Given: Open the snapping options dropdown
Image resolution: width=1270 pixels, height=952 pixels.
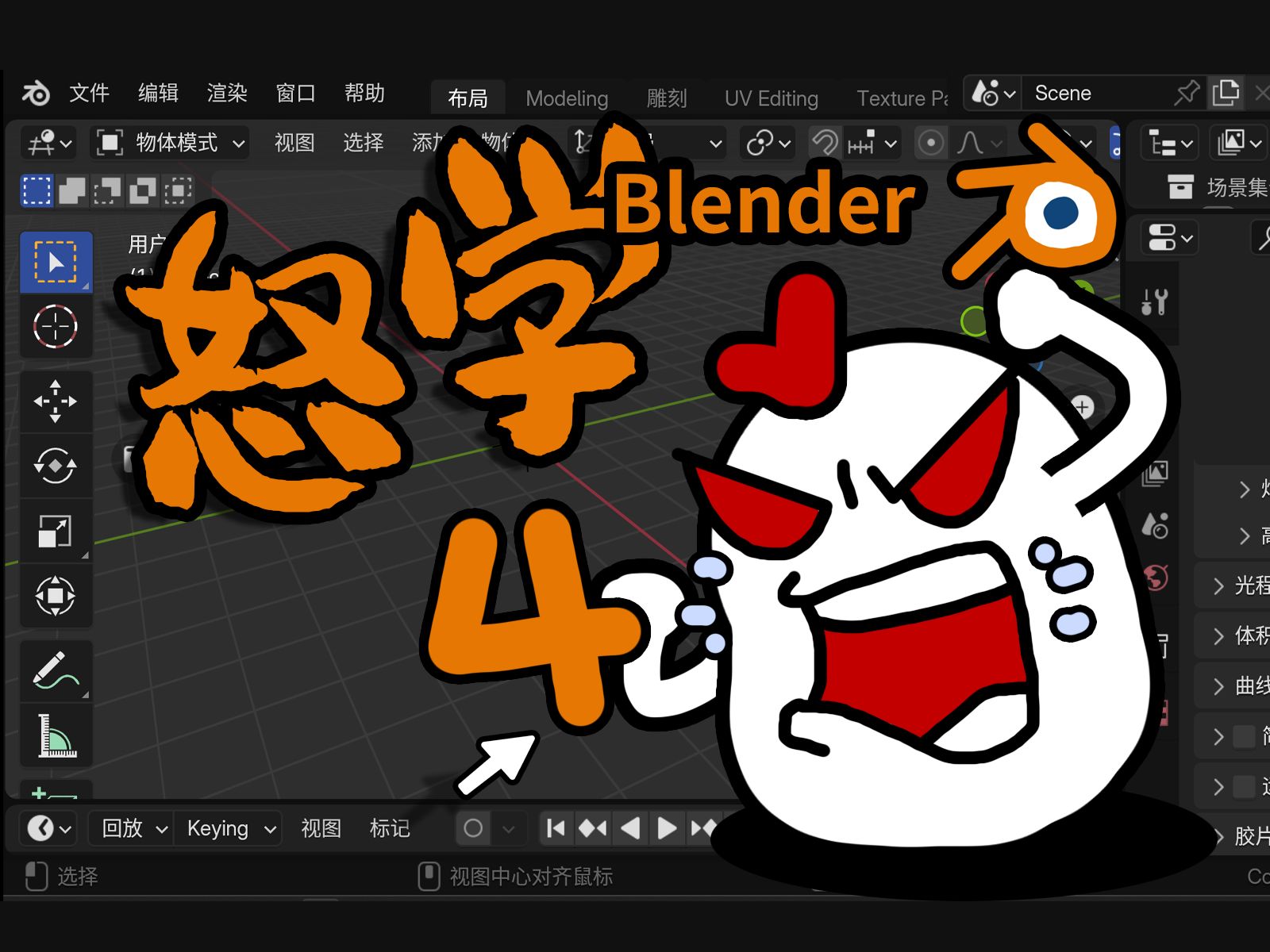Looking at the screenshot, I should click(871, 144).
